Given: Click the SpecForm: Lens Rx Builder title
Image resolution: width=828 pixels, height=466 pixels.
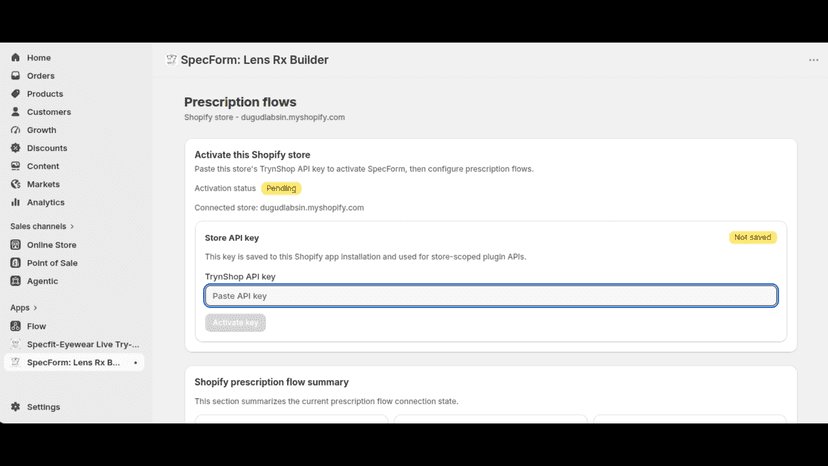Looking at the screenshot, I should [255, 60].
